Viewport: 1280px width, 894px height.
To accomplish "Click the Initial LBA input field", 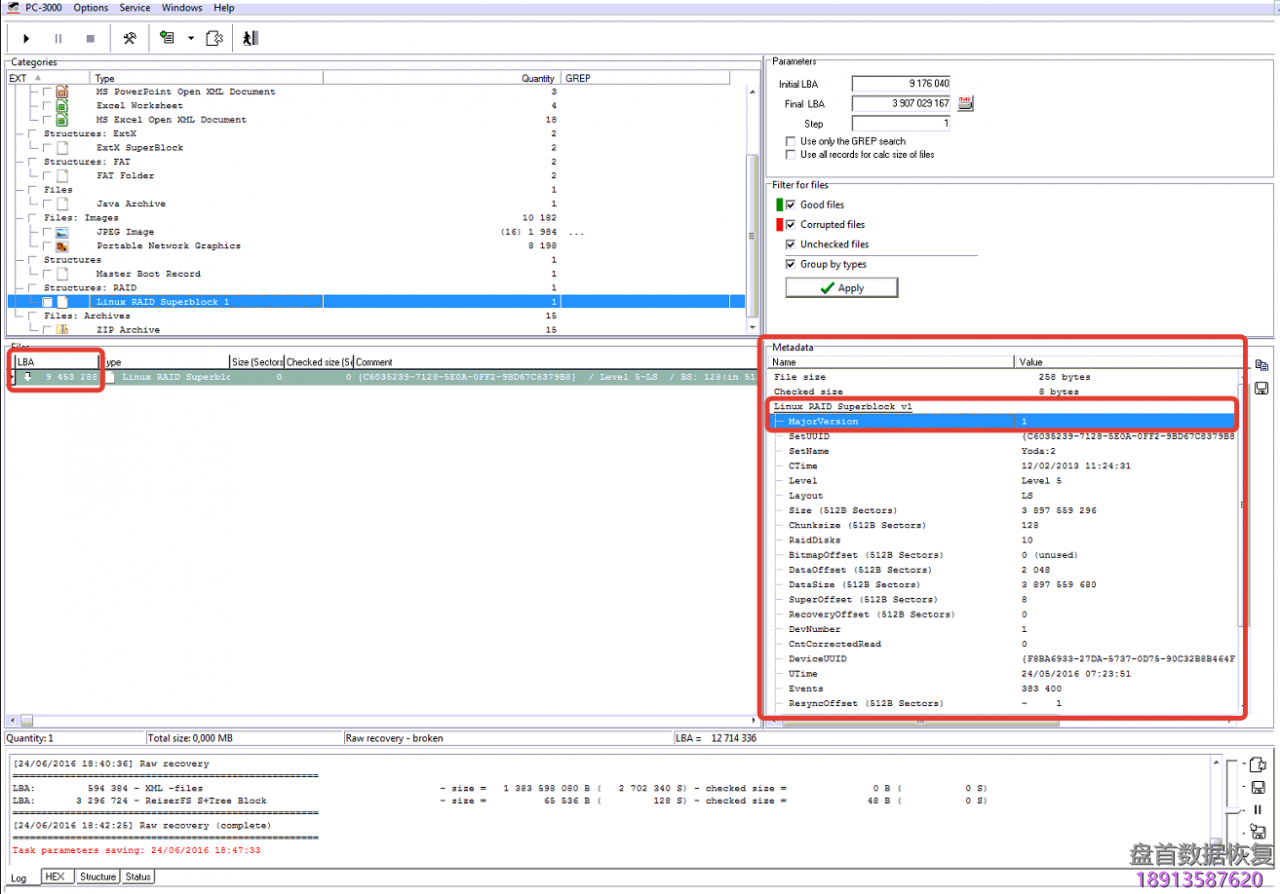I will [x=900, y=84].
